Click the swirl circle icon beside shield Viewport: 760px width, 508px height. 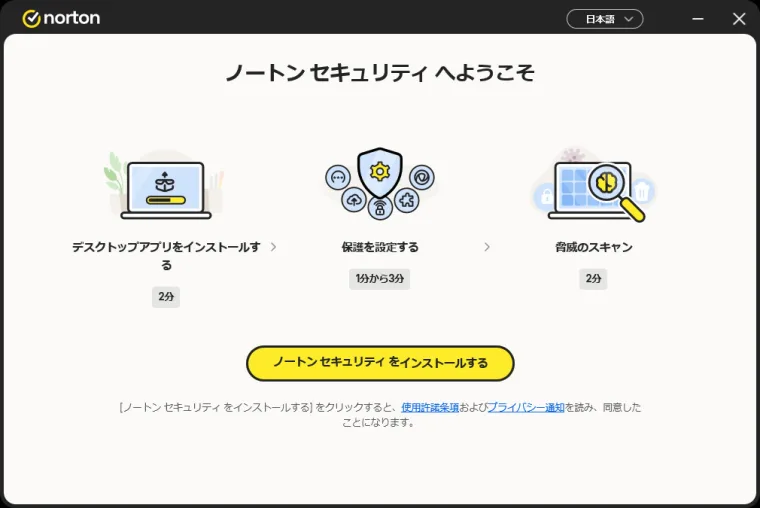tap(422, 177)
